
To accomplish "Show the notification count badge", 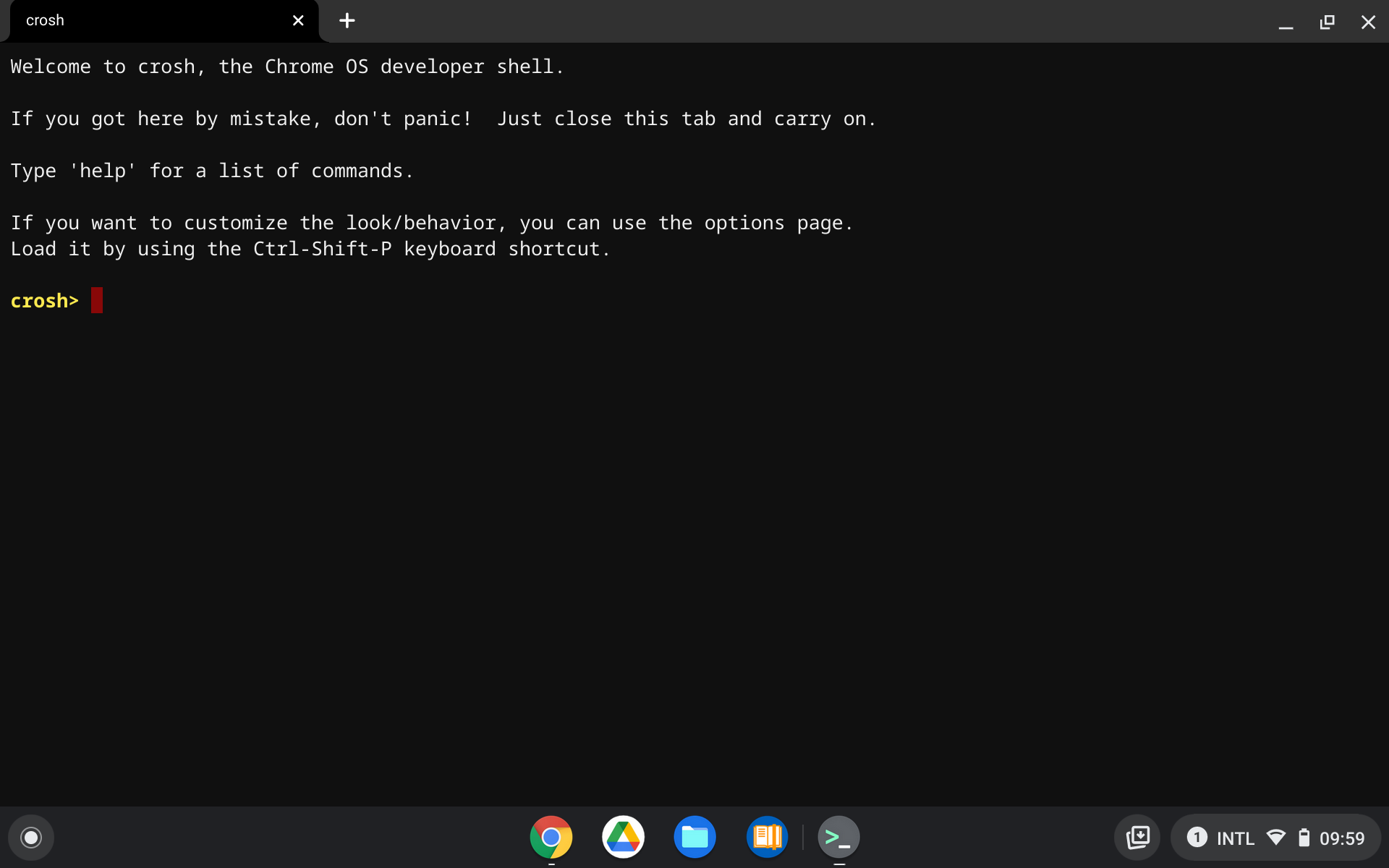I will [x=1197, y=838].
